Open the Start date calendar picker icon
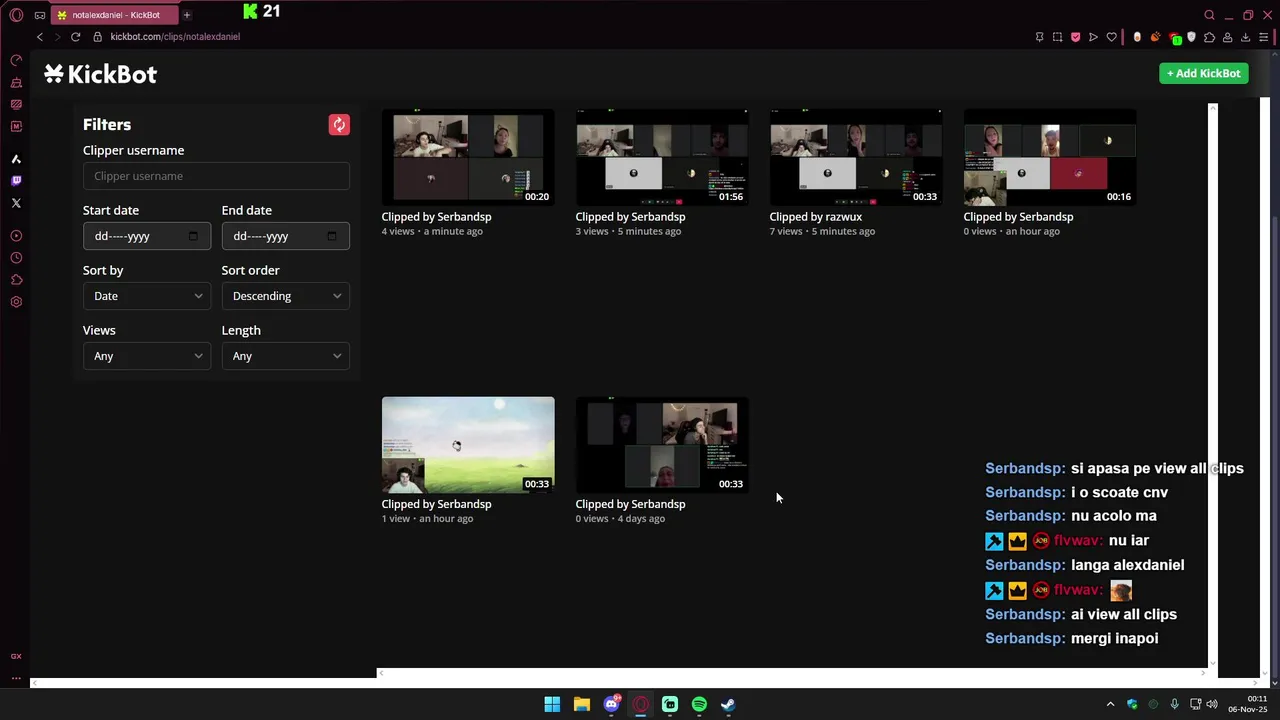1280x720 pixels. point(193,236)
